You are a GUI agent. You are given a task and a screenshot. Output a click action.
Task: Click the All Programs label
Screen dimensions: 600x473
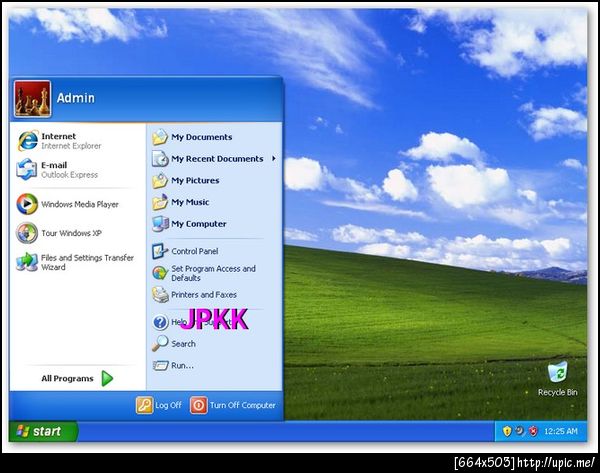click(67, 378)
